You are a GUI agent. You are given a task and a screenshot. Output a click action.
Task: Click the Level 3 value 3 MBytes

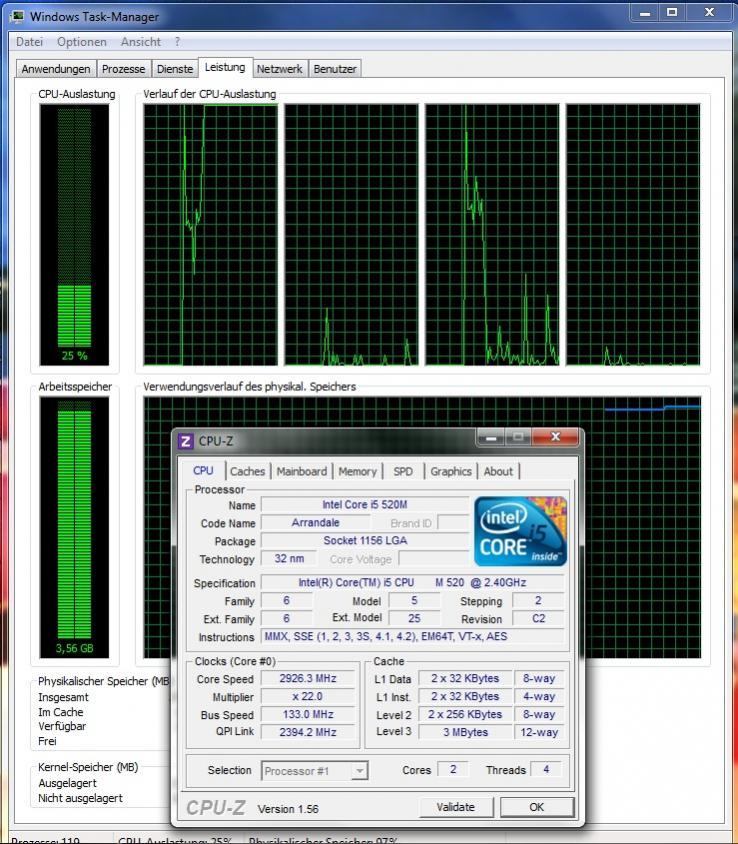[x=465, y=732]
